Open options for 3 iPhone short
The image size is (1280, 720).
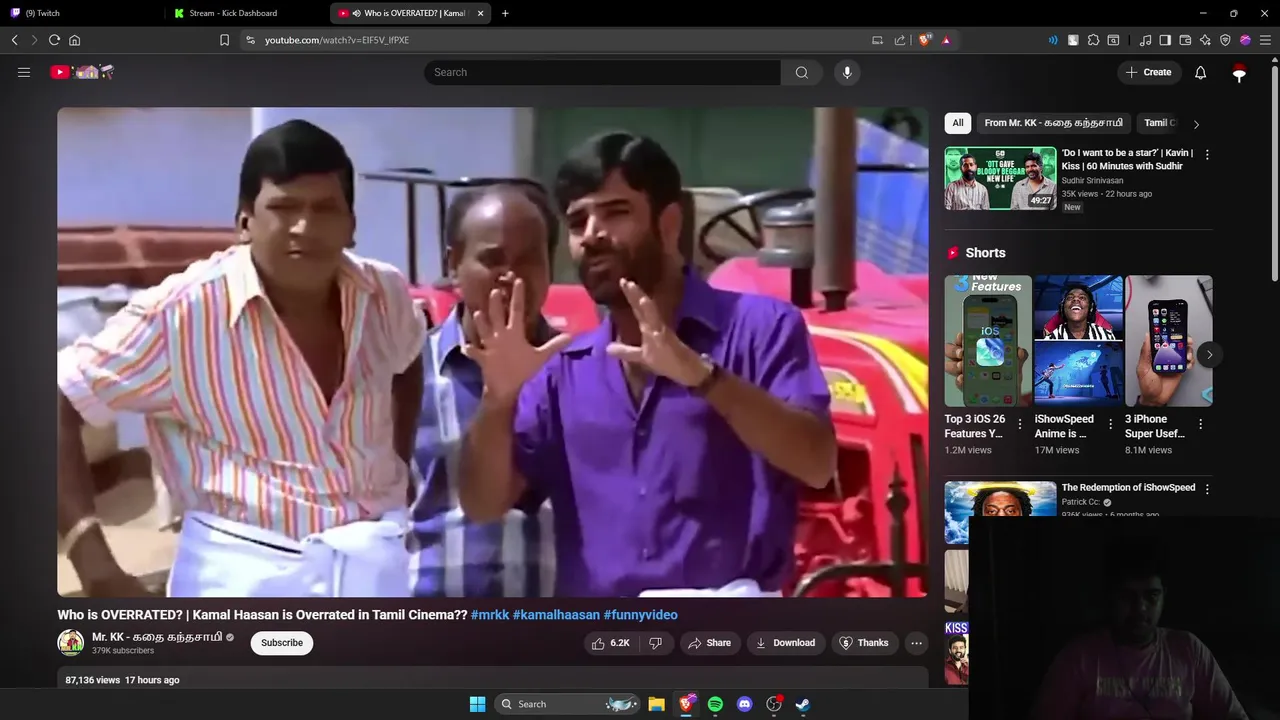tap(1201, 424)
